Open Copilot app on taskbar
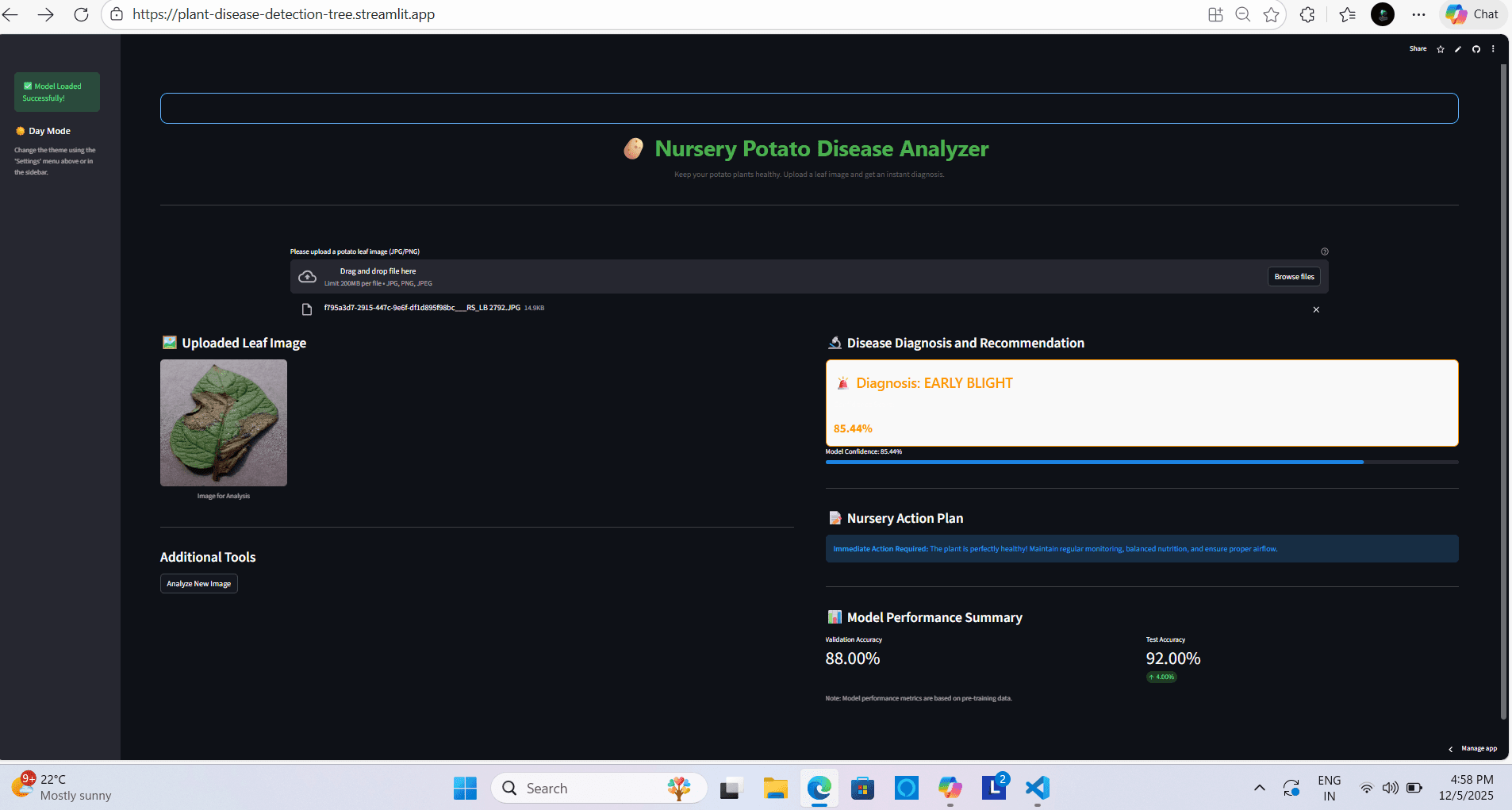The width and height of the screenshot is (1512, 810). [950, 788]
